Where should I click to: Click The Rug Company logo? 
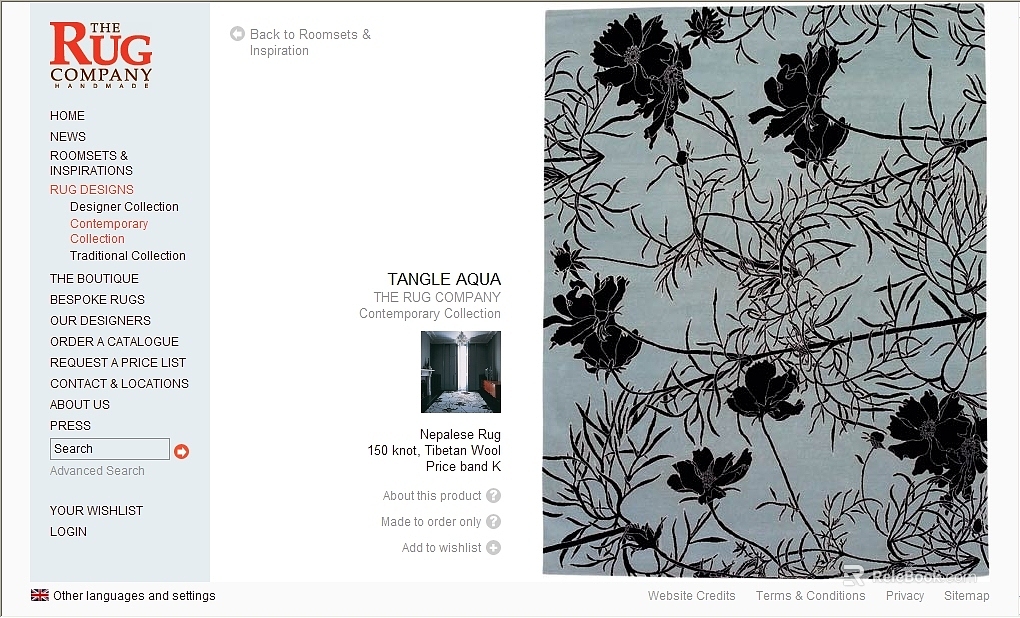[x=101, y=55]
